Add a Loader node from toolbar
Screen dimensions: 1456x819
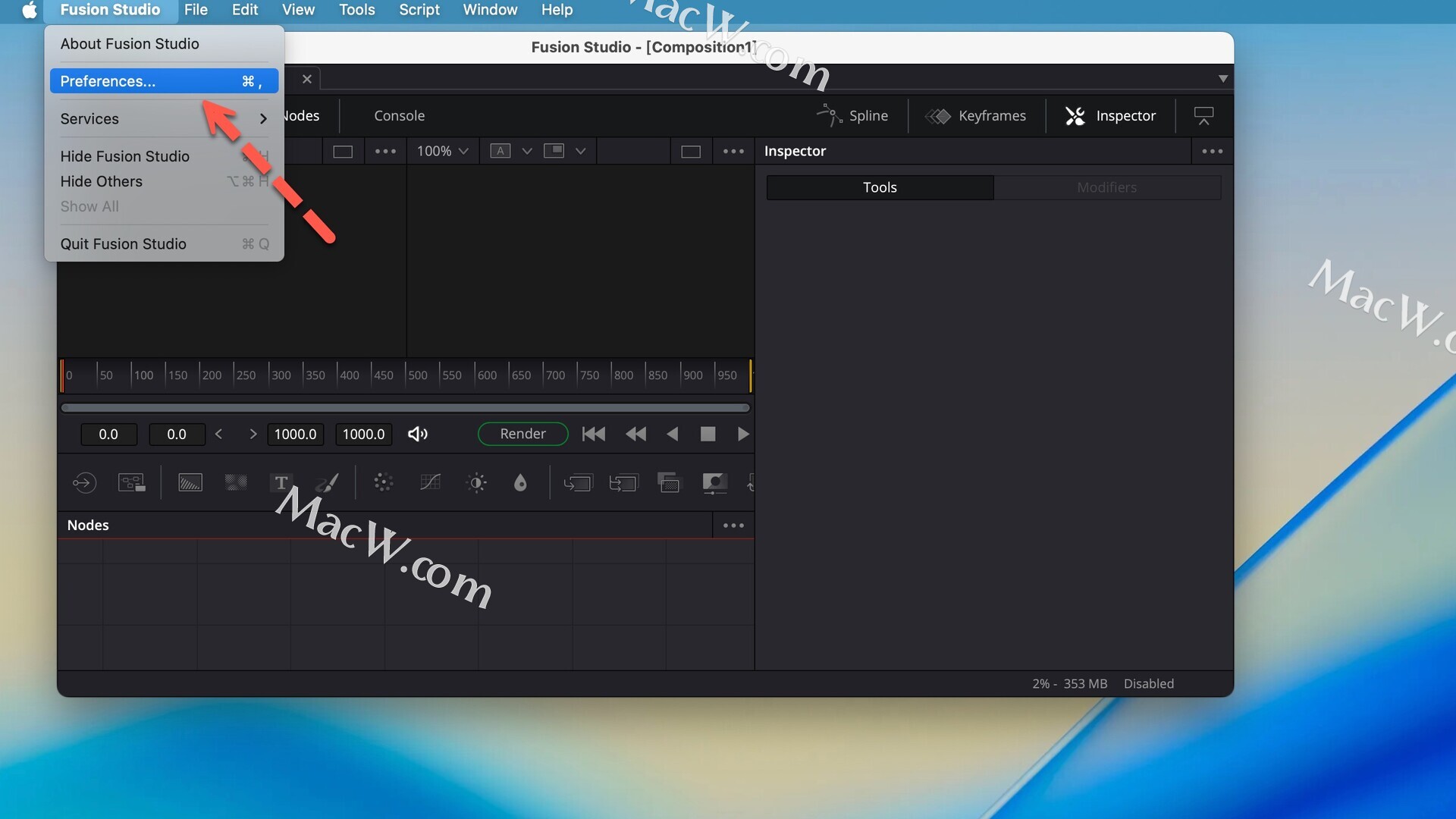pyautogui.click(x=84, y=482)
